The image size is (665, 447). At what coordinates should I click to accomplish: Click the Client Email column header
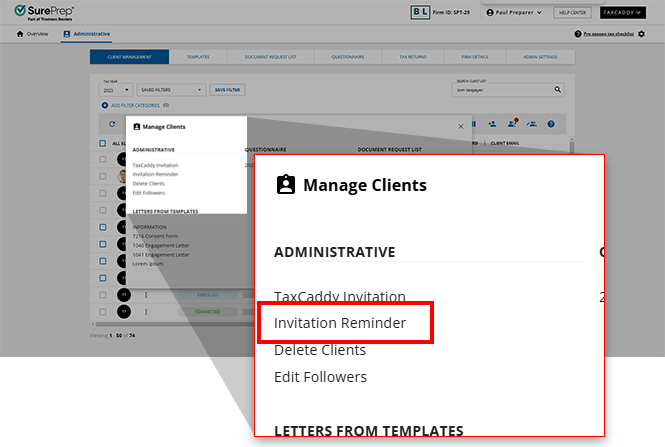505,143
